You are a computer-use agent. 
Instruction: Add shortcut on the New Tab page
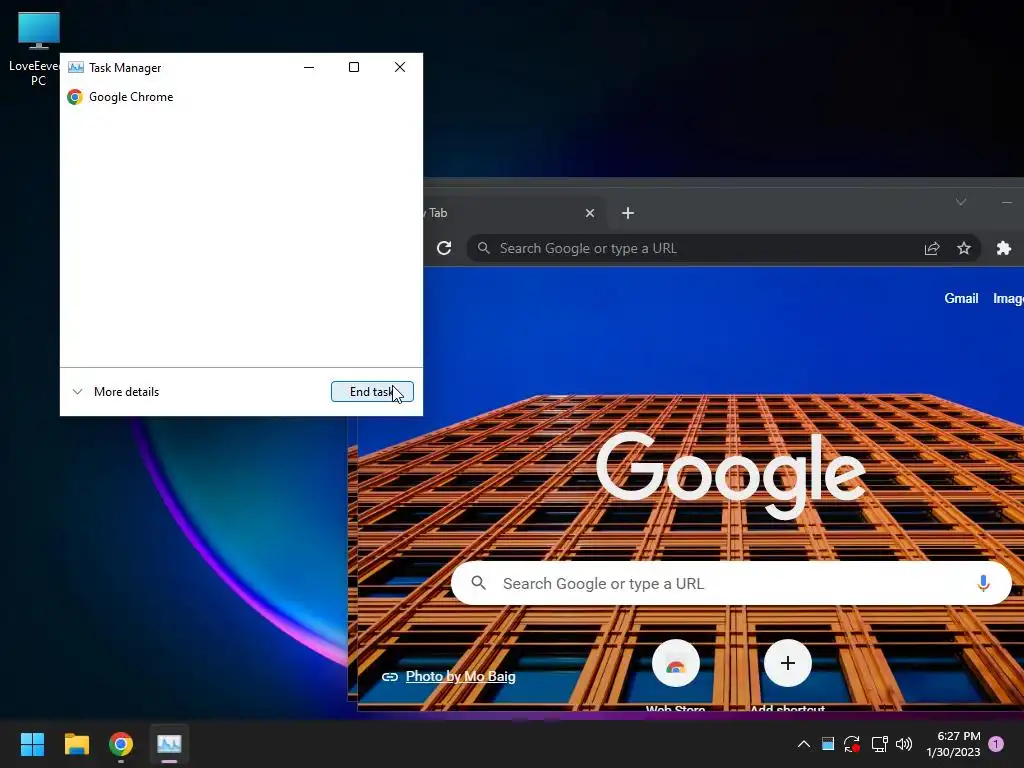click(788, 664)
